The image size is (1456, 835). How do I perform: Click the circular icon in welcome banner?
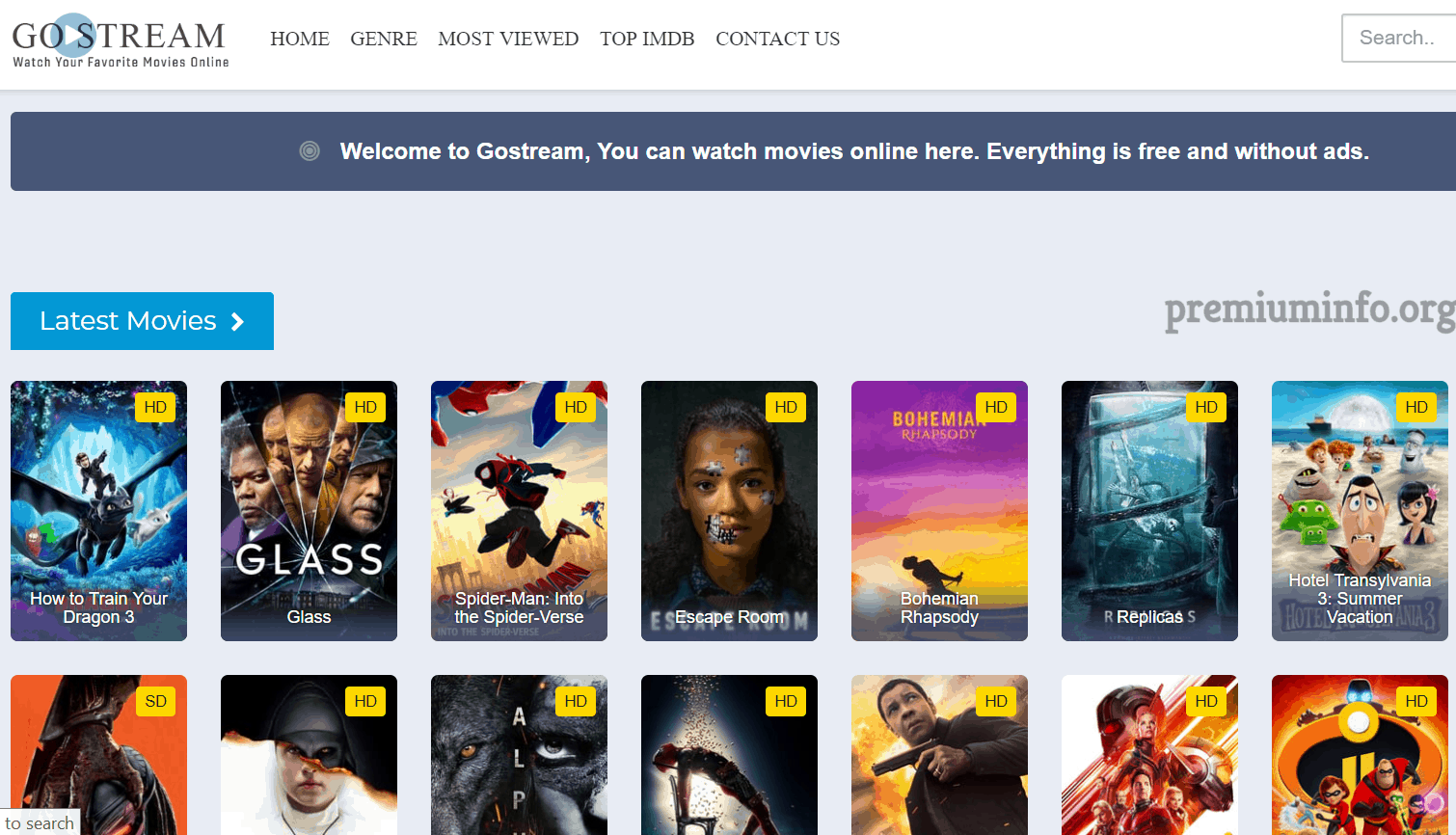click(310, 150)
